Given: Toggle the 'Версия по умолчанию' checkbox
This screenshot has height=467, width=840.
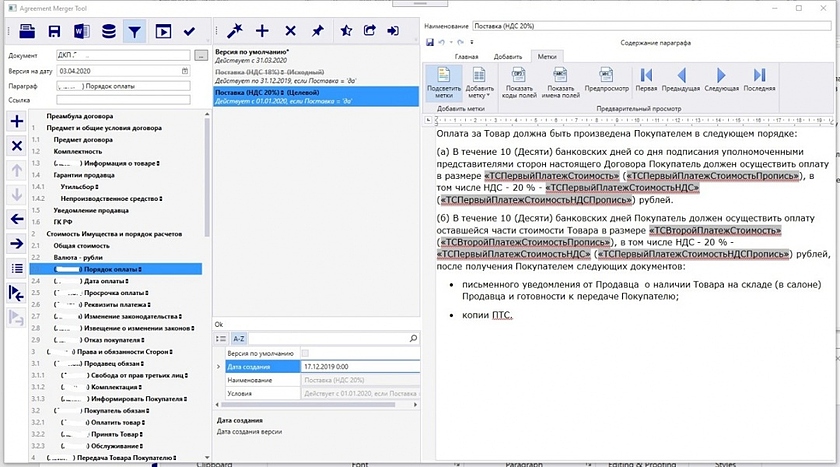Looking at the screenshot, I should [x=306, y=354].
